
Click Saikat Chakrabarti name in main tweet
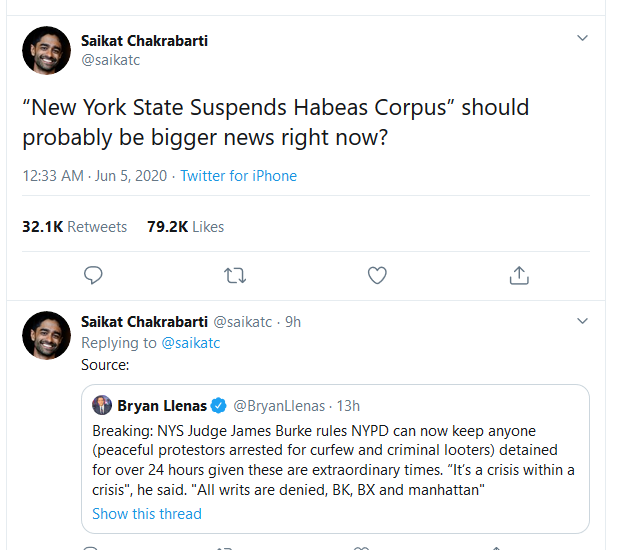click(144, 41)
